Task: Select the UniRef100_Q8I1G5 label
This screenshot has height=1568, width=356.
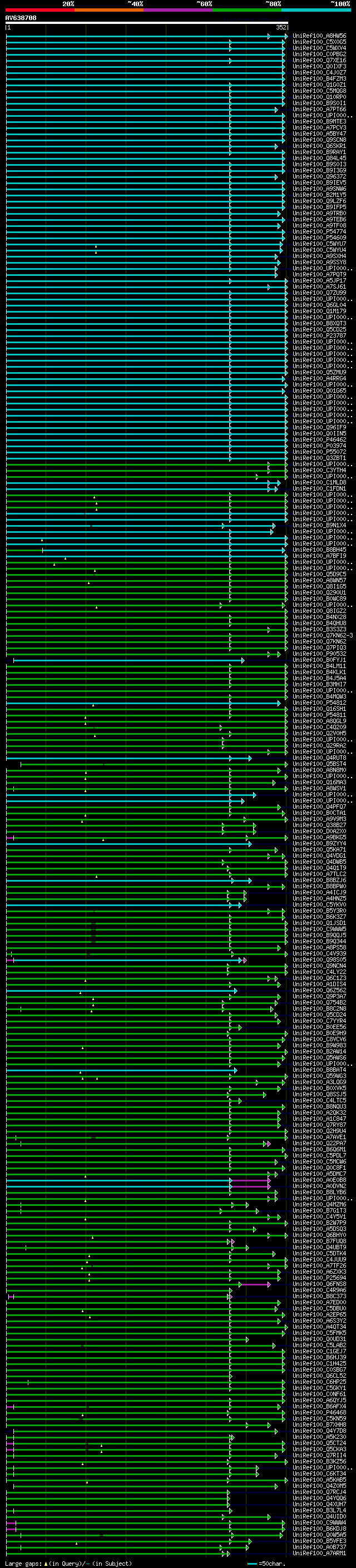Action: coord(319,586)
